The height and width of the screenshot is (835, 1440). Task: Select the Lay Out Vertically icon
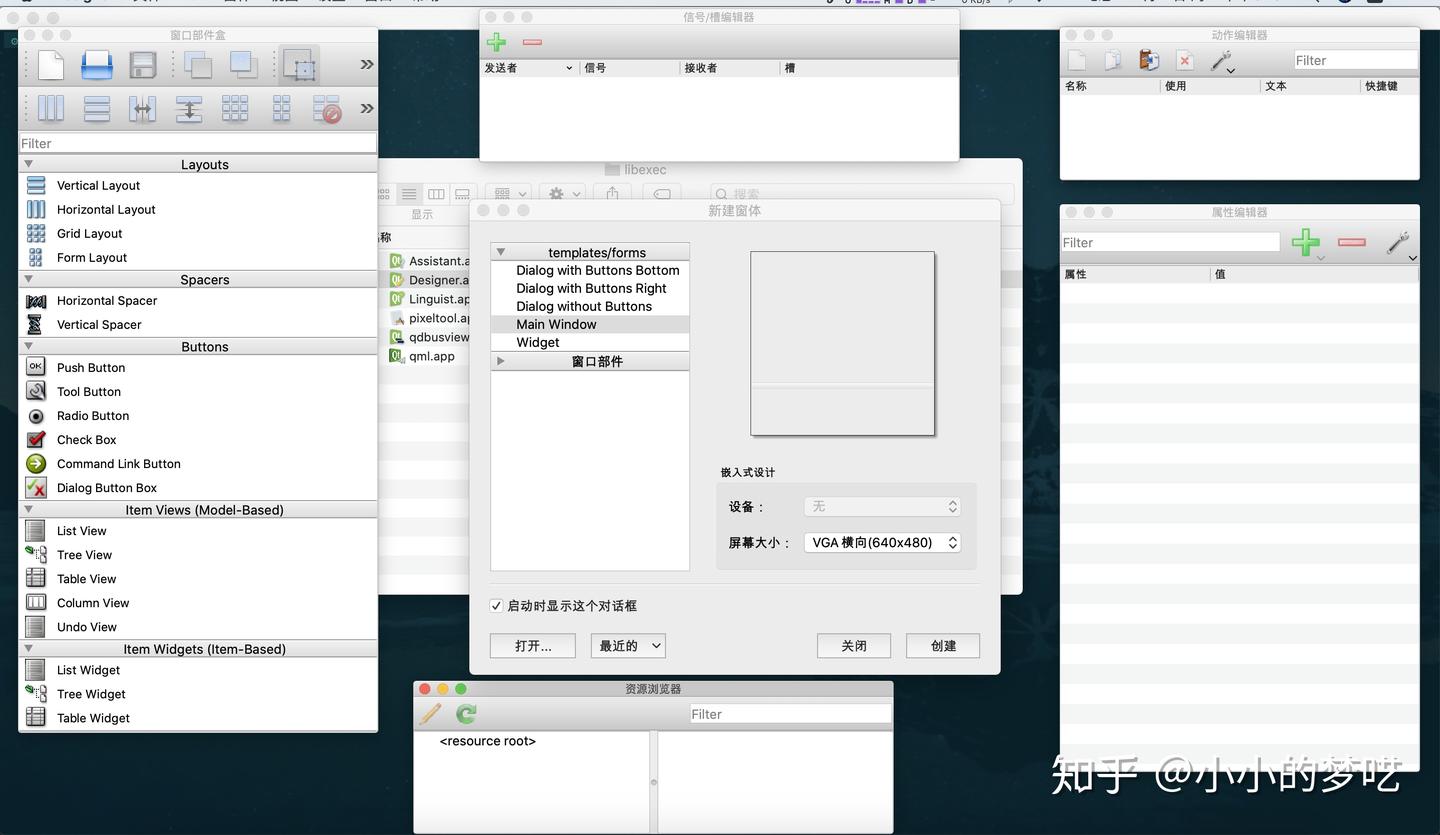pos(96,108)
